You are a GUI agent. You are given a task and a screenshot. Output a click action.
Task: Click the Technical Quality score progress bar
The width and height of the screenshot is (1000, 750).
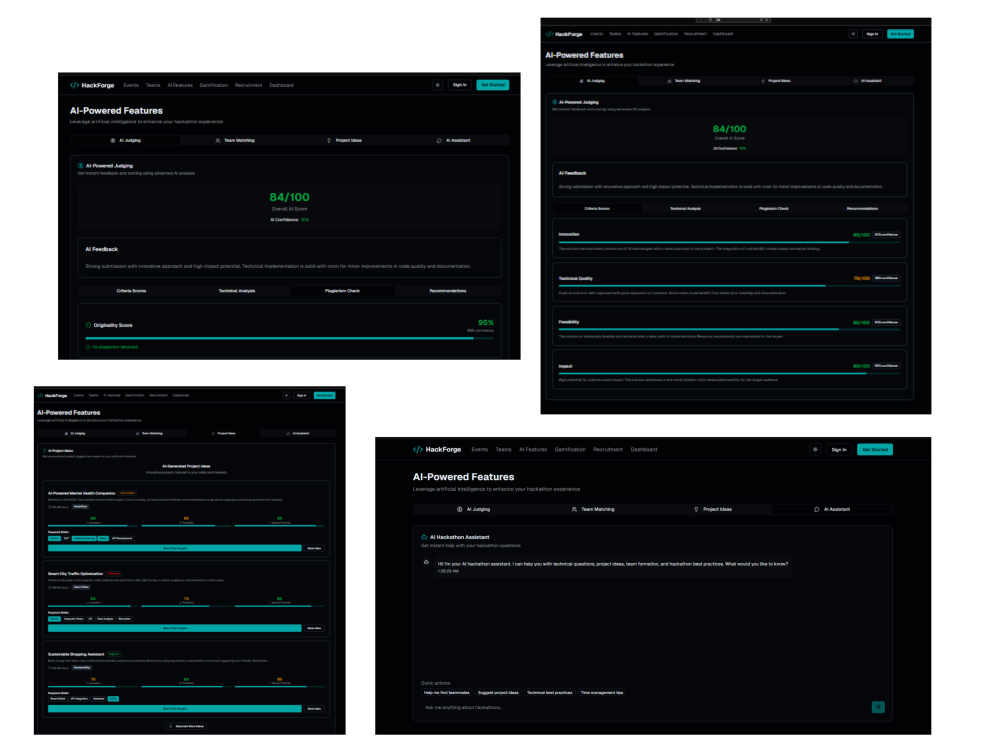click(x=729, y=286)
